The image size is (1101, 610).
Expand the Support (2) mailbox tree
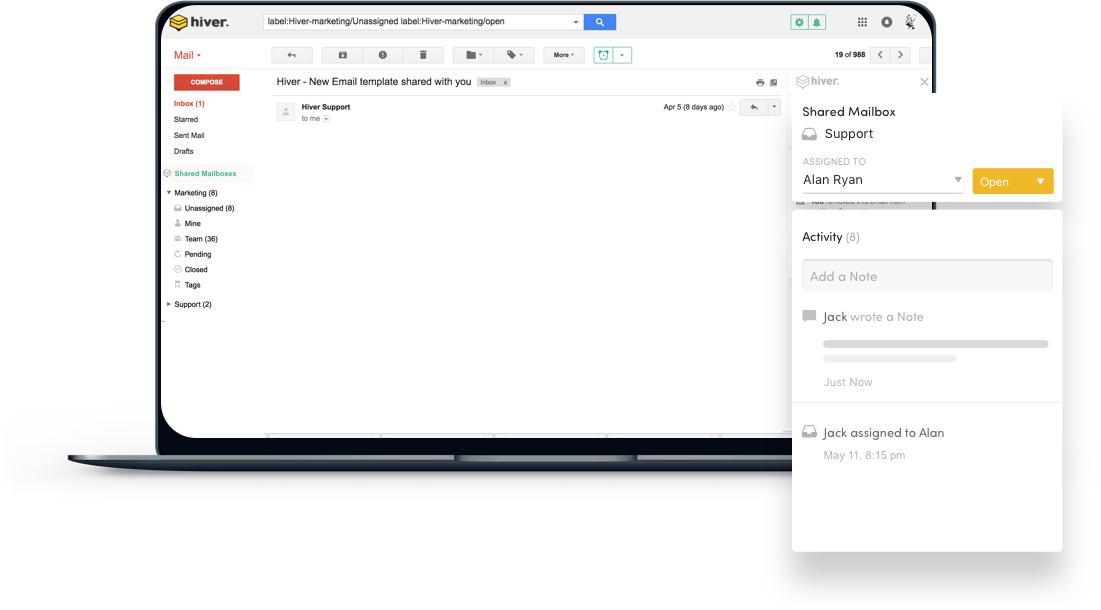tap(169, 304)
